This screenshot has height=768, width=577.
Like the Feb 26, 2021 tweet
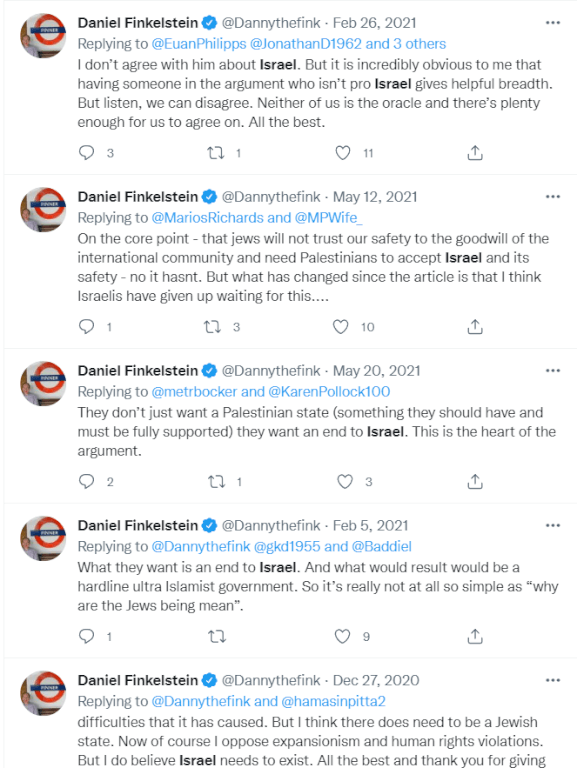point(343,153)
